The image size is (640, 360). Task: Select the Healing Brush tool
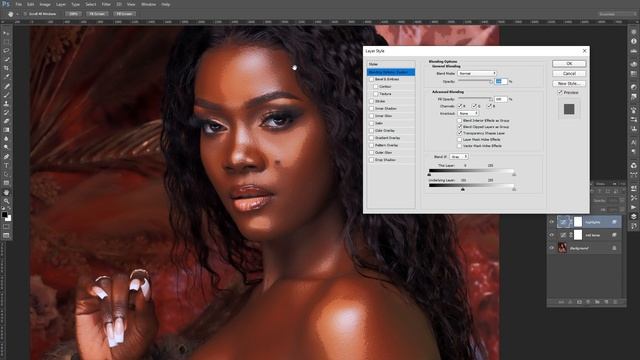point(6,86)
